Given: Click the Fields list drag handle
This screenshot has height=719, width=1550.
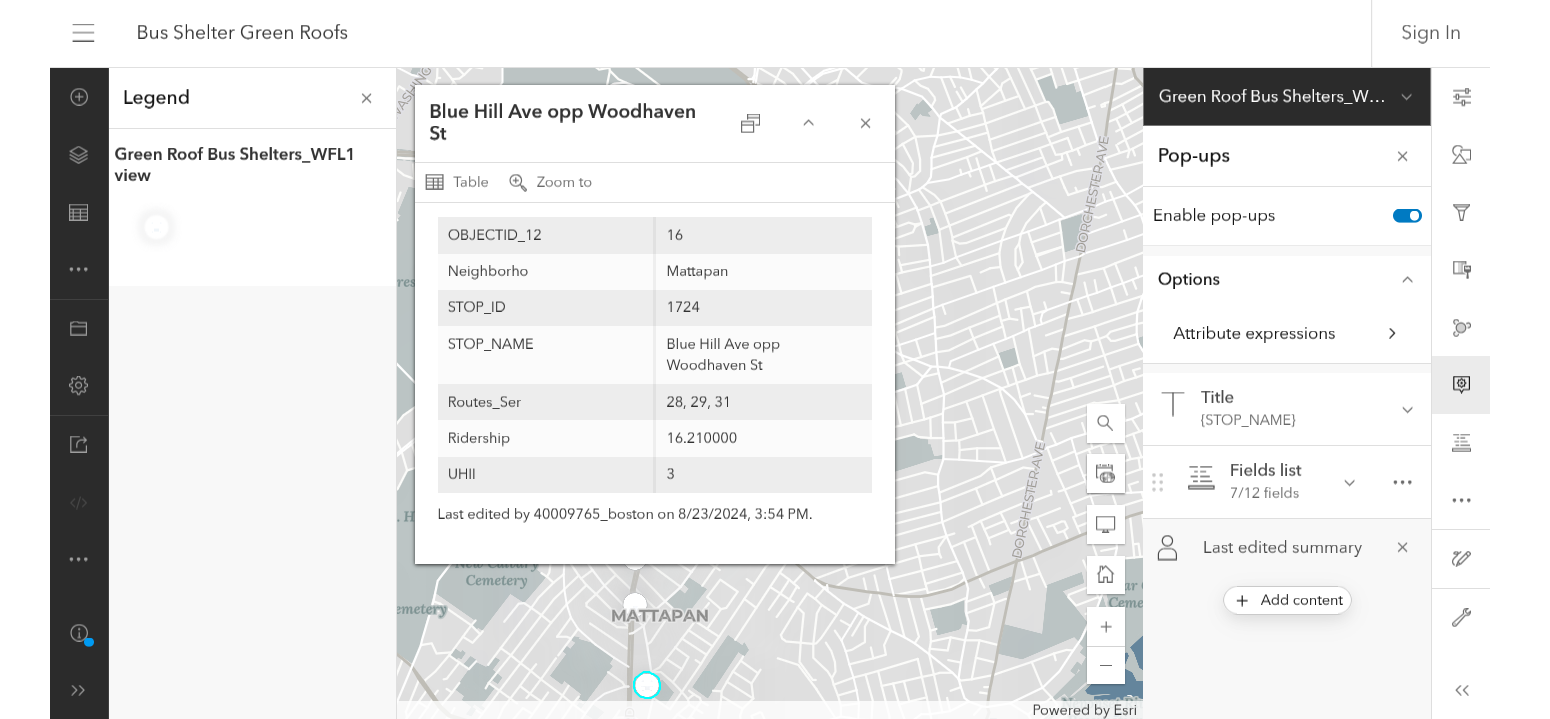Looking at the screenshot, I should point(1158,482).
